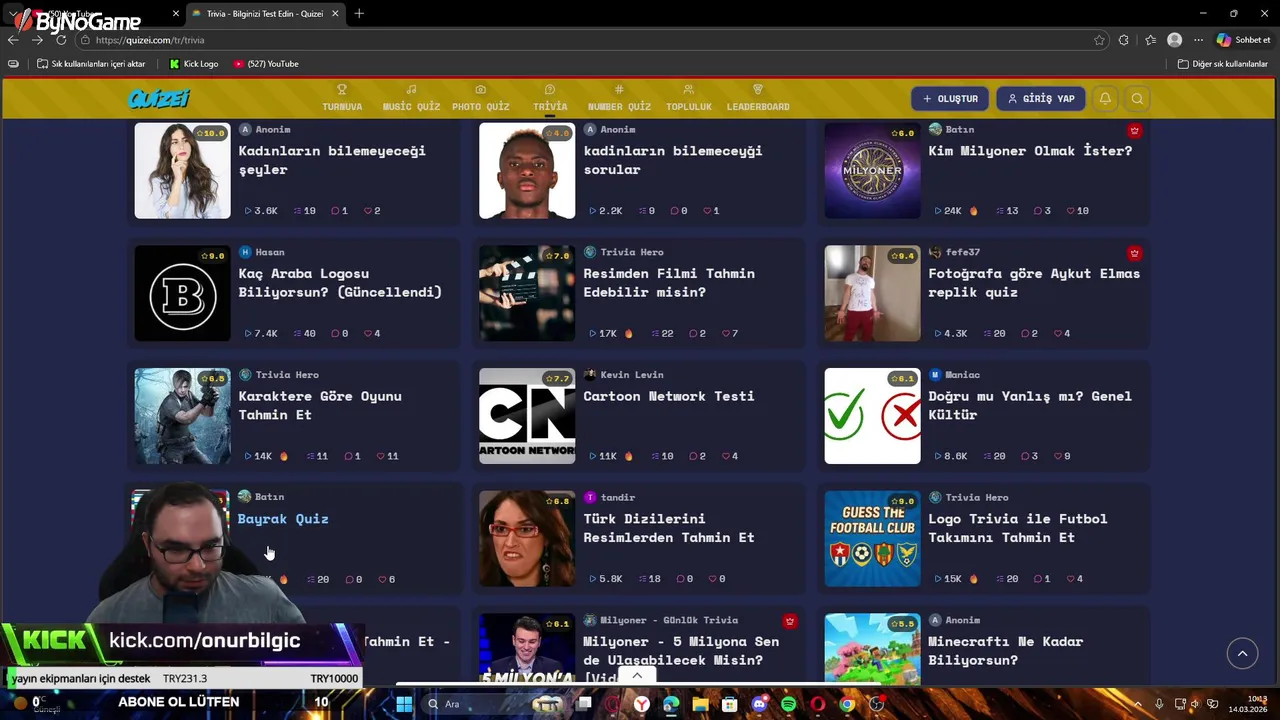Click the Giriş Yap login button
Image resolution: width=1280 pixels, height=720 pixels.
[x=1041, y=99]
